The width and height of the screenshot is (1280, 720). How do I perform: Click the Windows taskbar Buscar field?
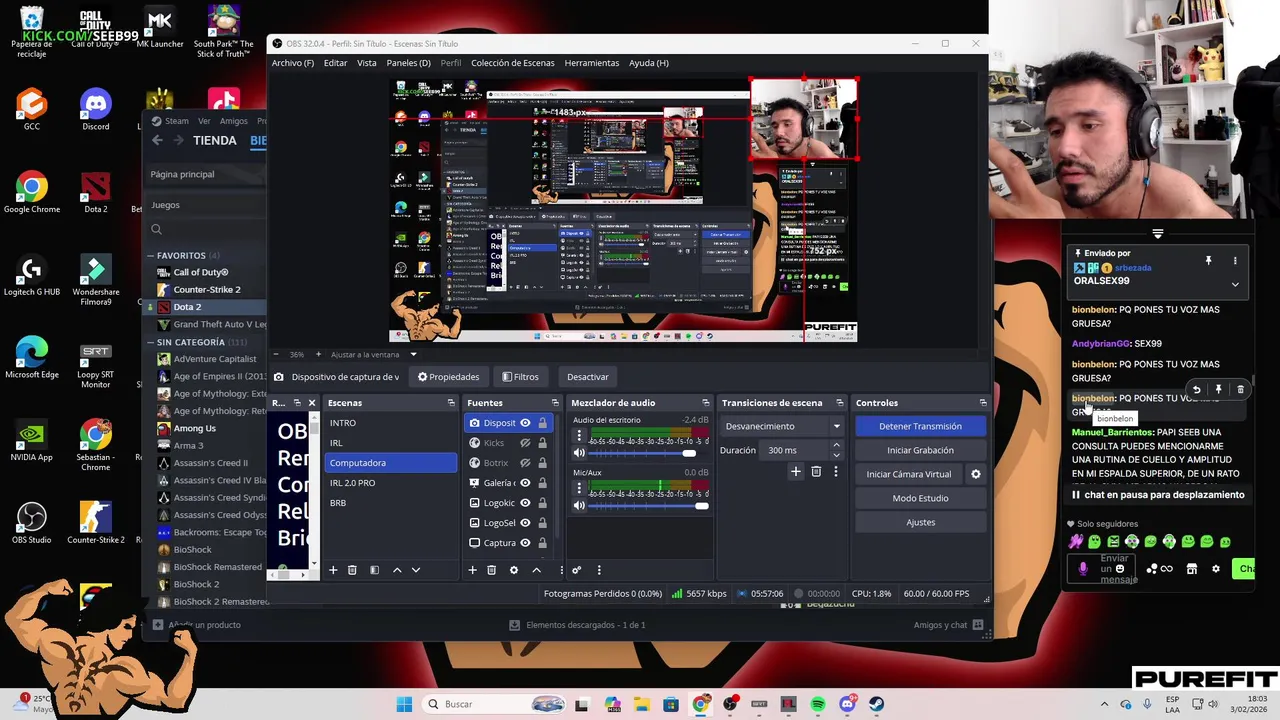click(x=495, y=704)
